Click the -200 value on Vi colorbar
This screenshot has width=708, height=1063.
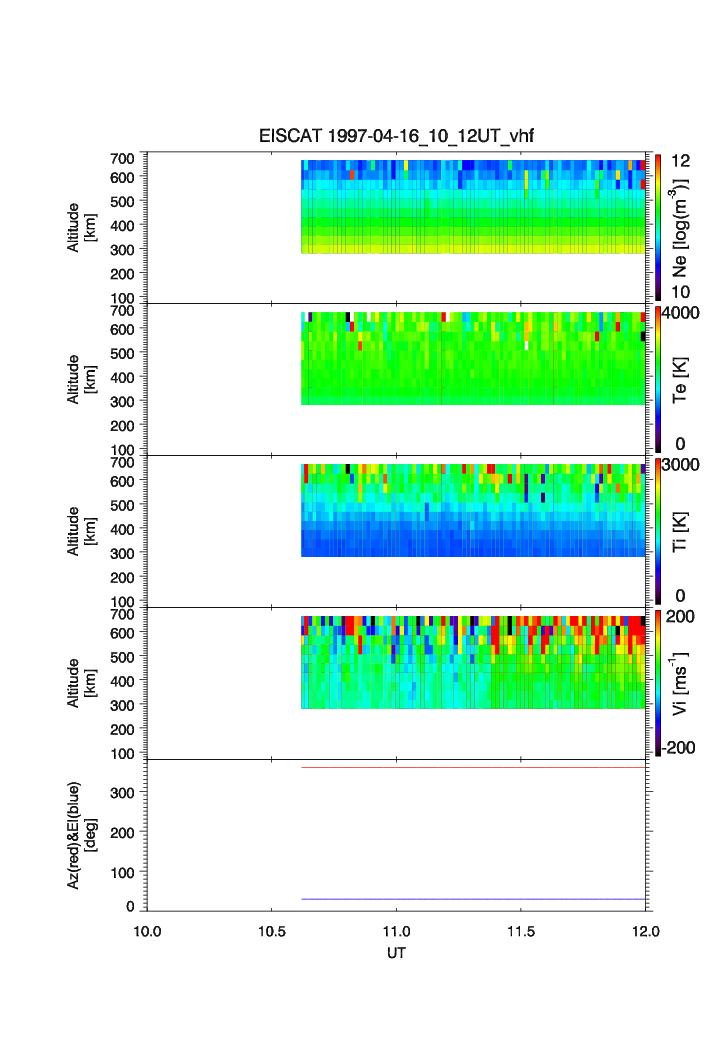(x=679, y=748)
